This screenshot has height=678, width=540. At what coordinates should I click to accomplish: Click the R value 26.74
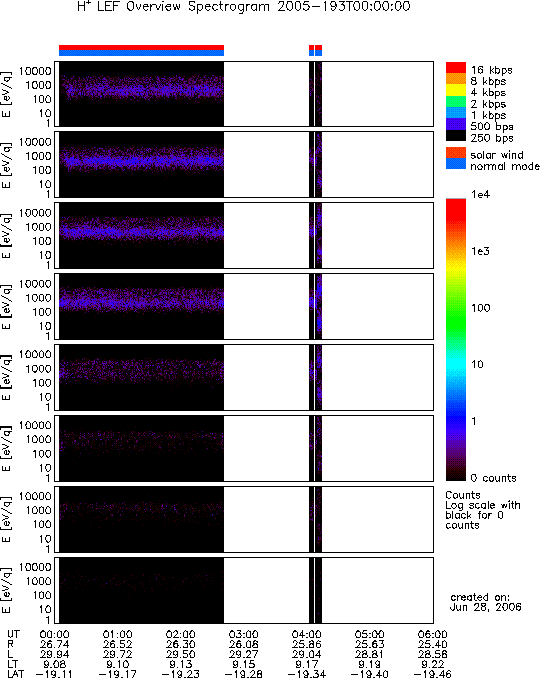pos(54,644)
